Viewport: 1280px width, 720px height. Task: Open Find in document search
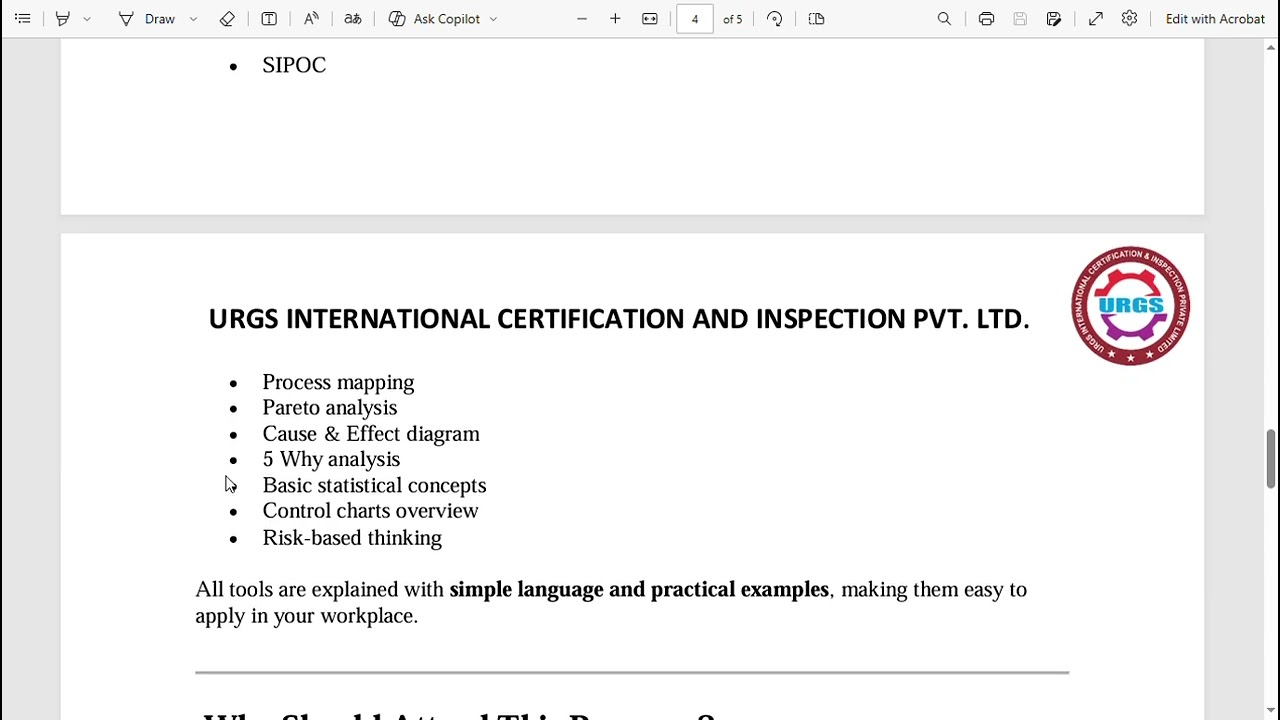944,19
